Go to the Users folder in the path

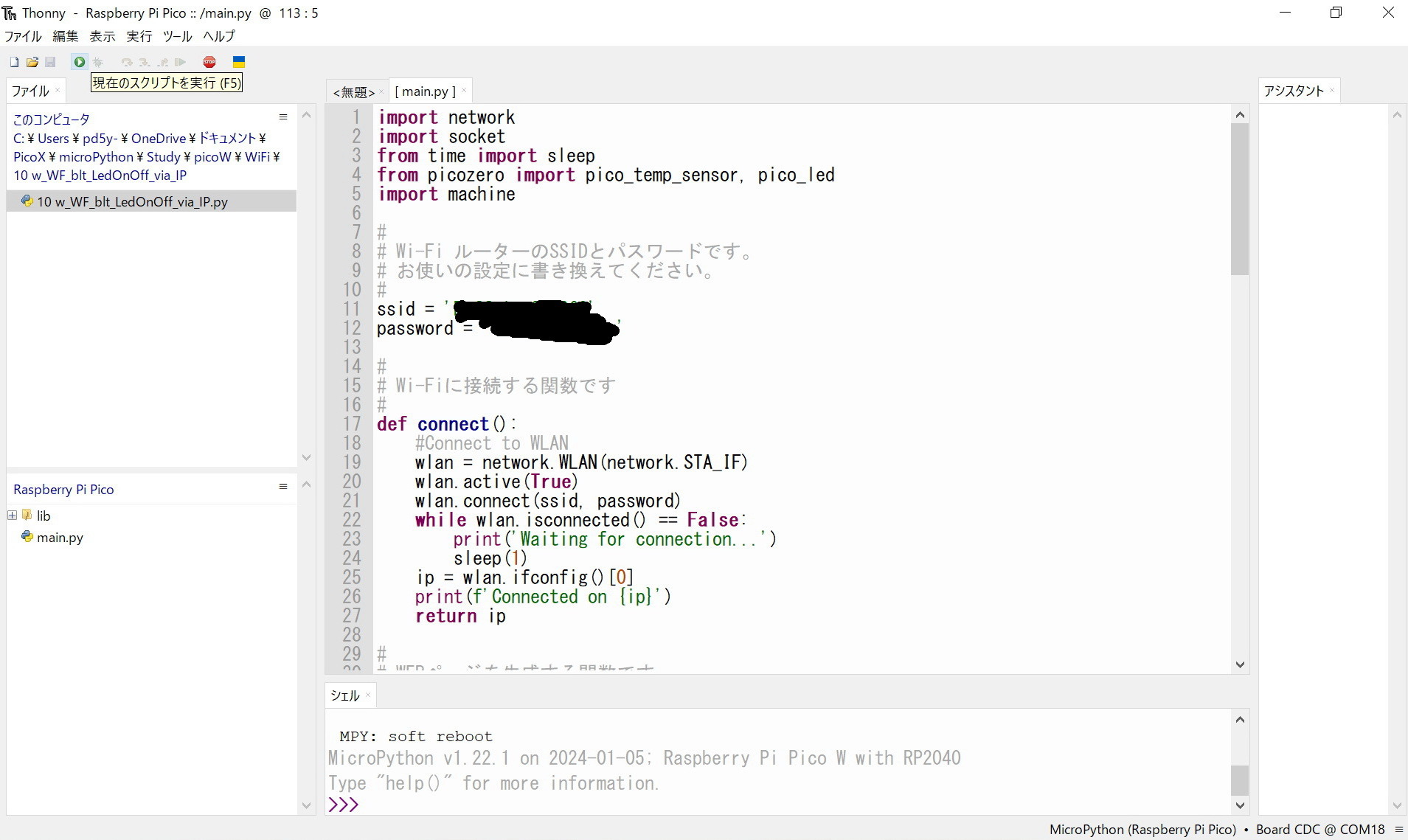(x=53, y=138)
